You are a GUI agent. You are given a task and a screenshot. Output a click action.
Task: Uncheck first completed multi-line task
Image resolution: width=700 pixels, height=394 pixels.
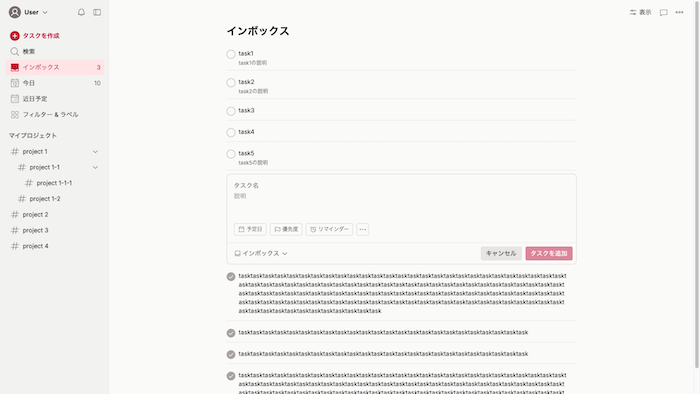pyautogui.click(x=231, y=277)
